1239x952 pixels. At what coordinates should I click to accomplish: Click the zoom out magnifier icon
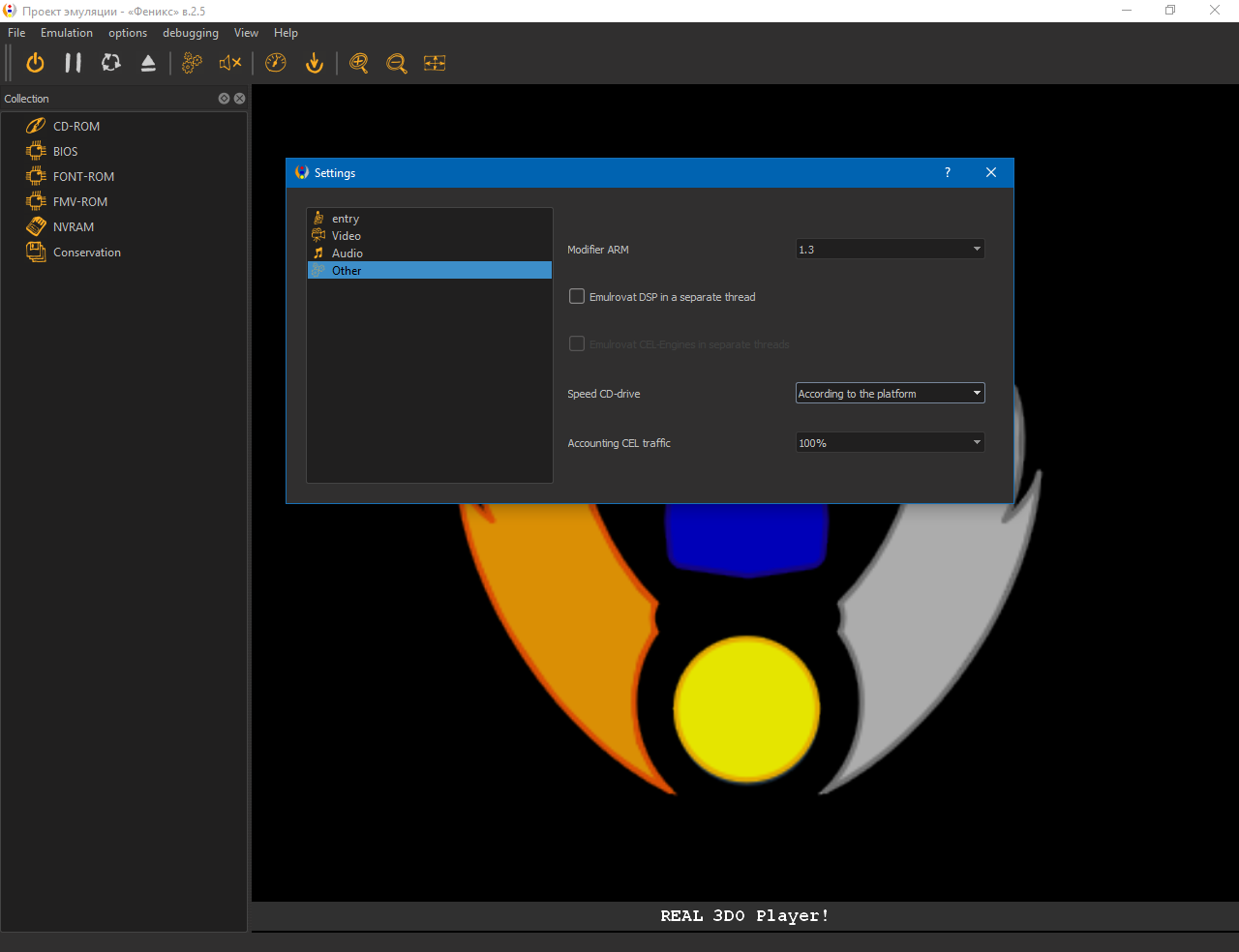[x=397, y=63]
